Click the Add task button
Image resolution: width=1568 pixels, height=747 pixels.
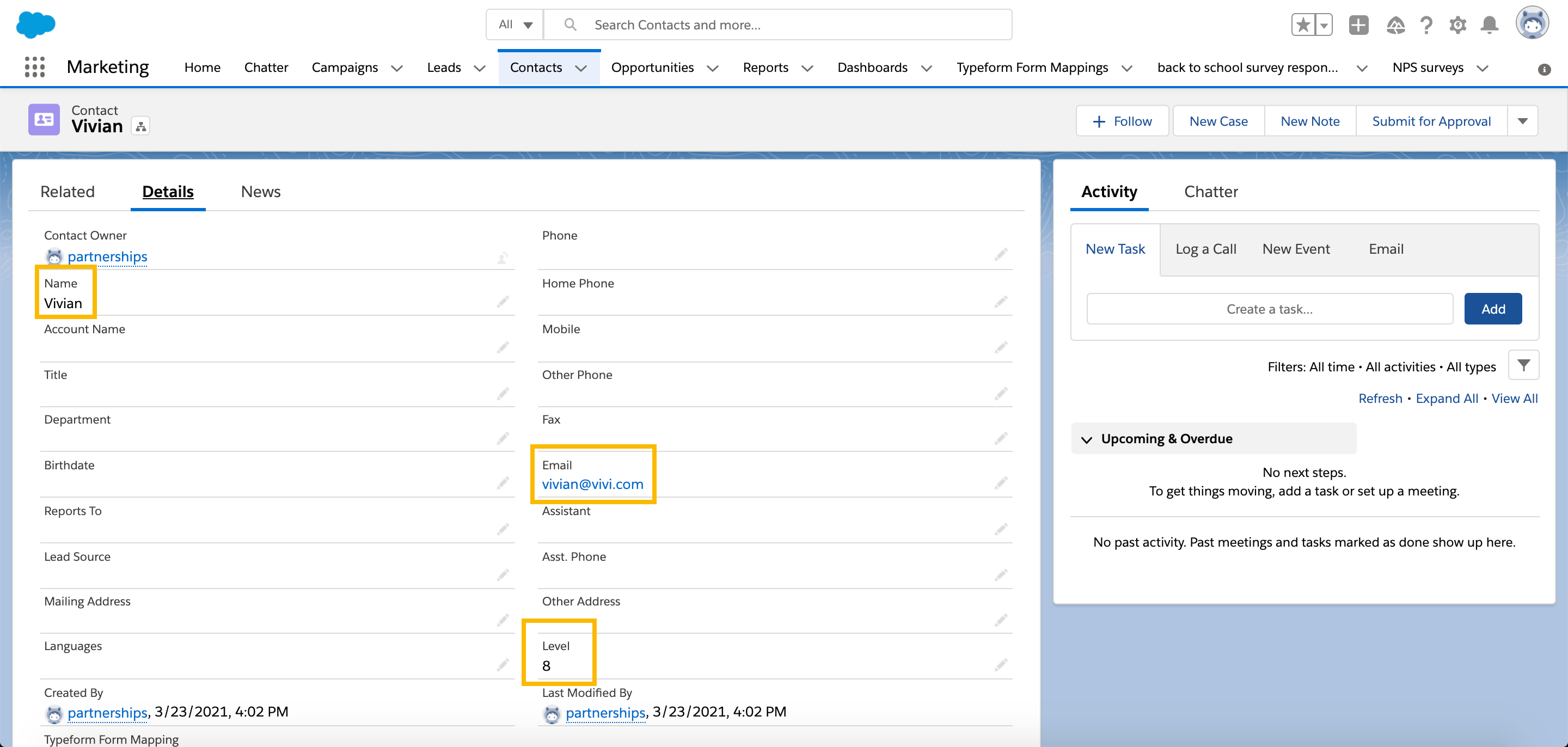[x=1493, y=309]
